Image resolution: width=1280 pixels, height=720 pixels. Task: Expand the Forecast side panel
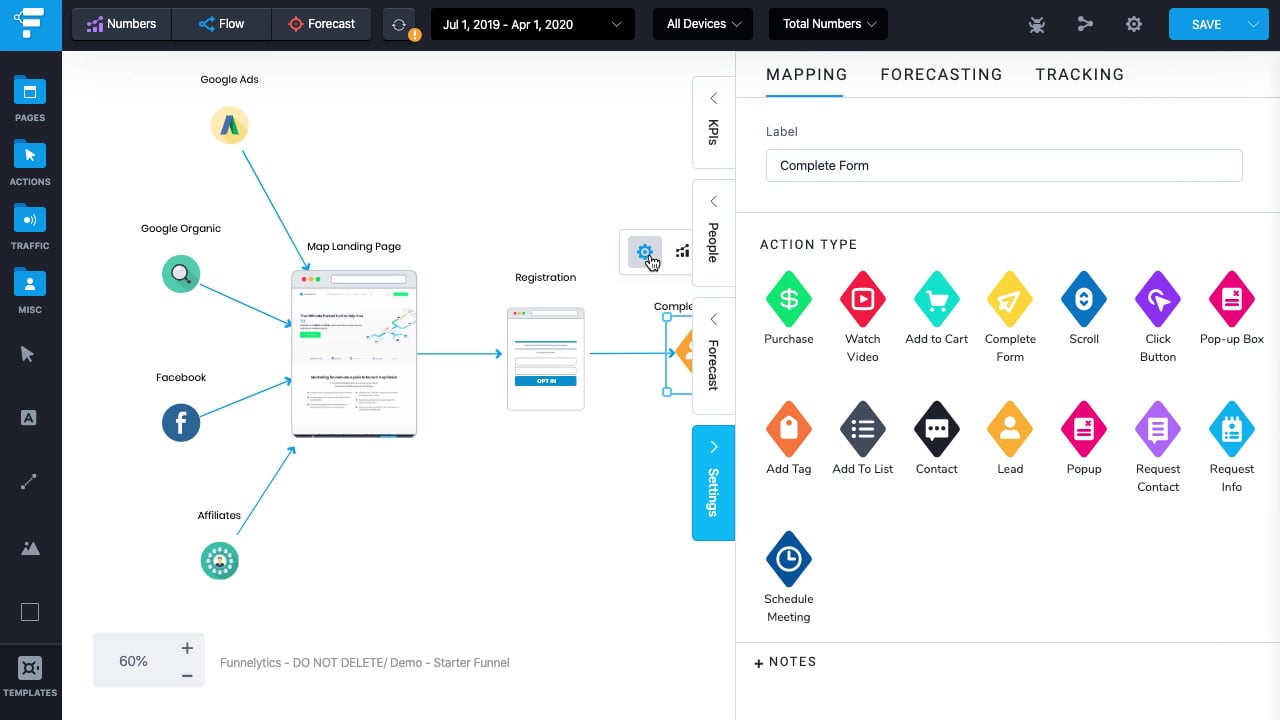point(713,355)
